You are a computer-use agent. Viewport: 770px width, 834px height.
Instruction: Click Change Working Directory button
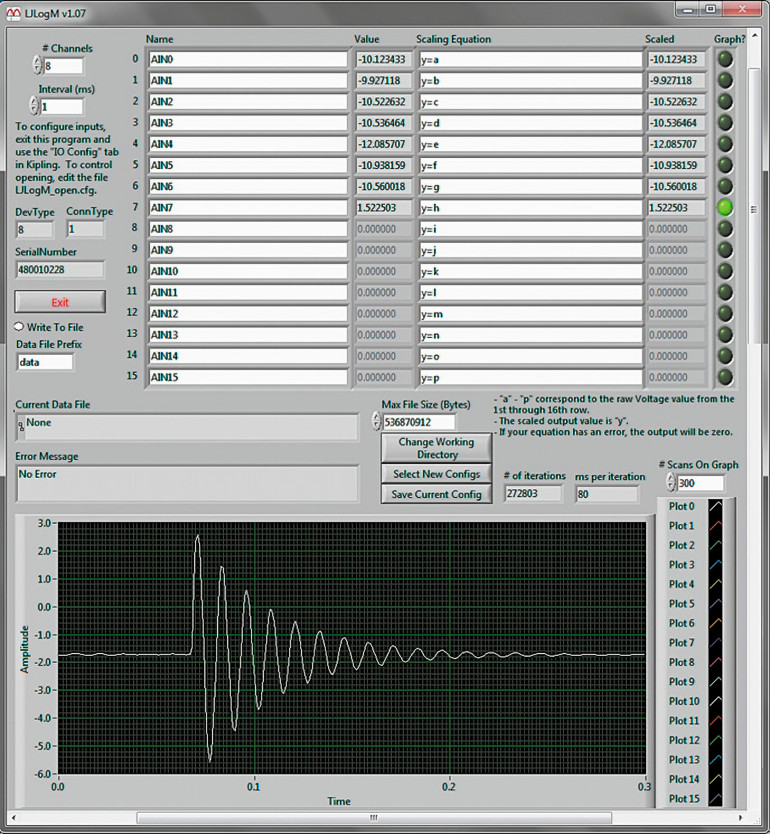[x=436, y=448]
